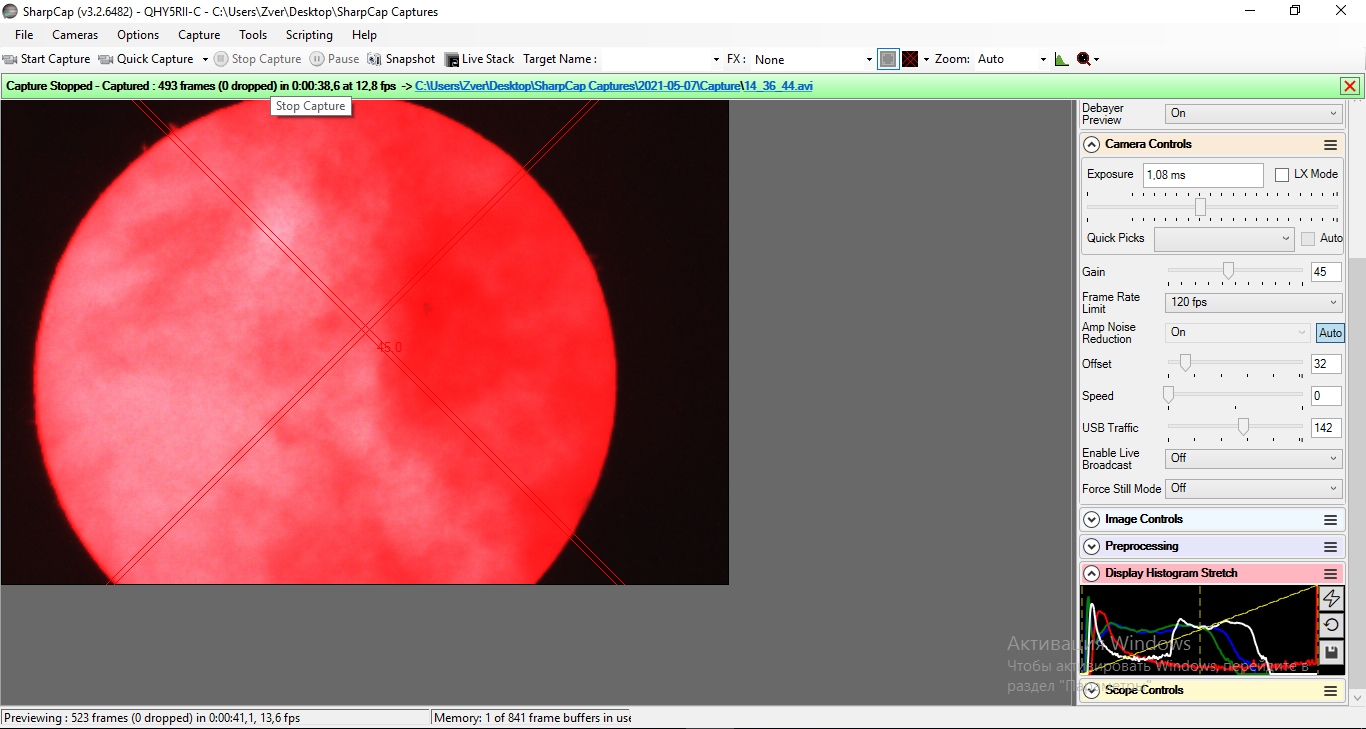
Task: Open the Cameras menu
Action: [75, 35]
